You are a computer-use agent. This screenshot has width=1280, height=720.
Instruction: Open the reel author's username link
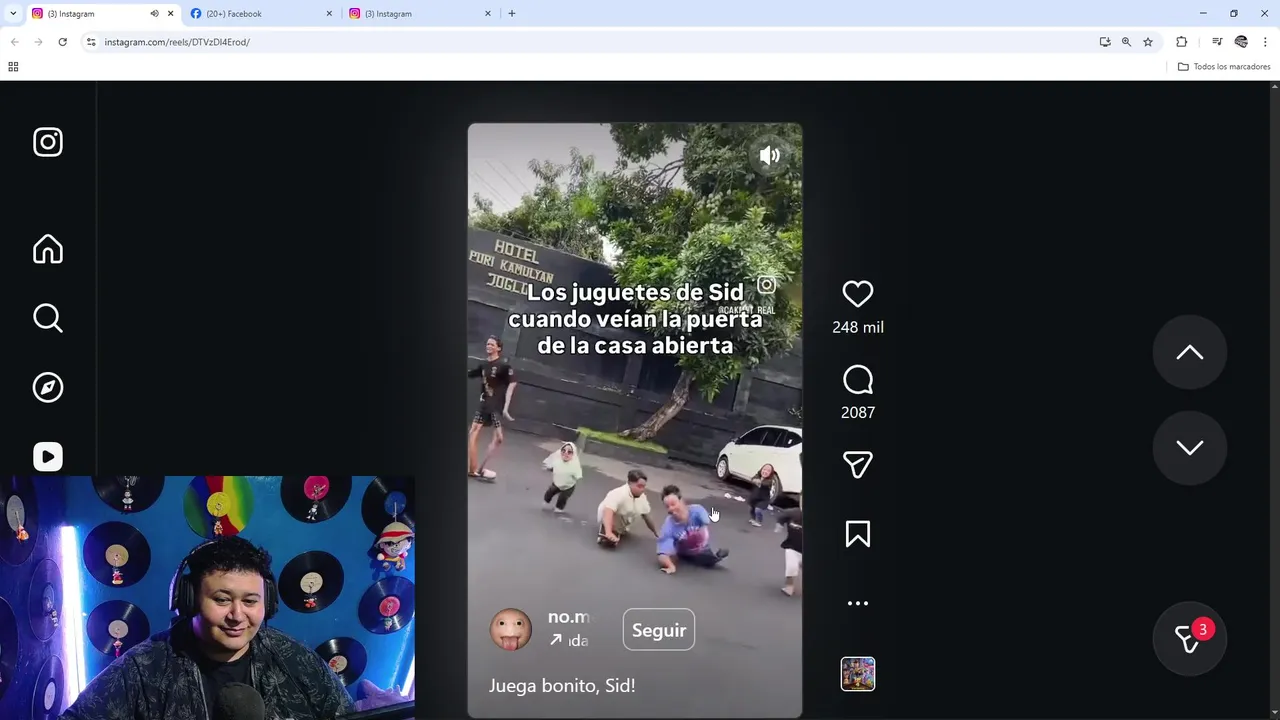tap(569, 617)
